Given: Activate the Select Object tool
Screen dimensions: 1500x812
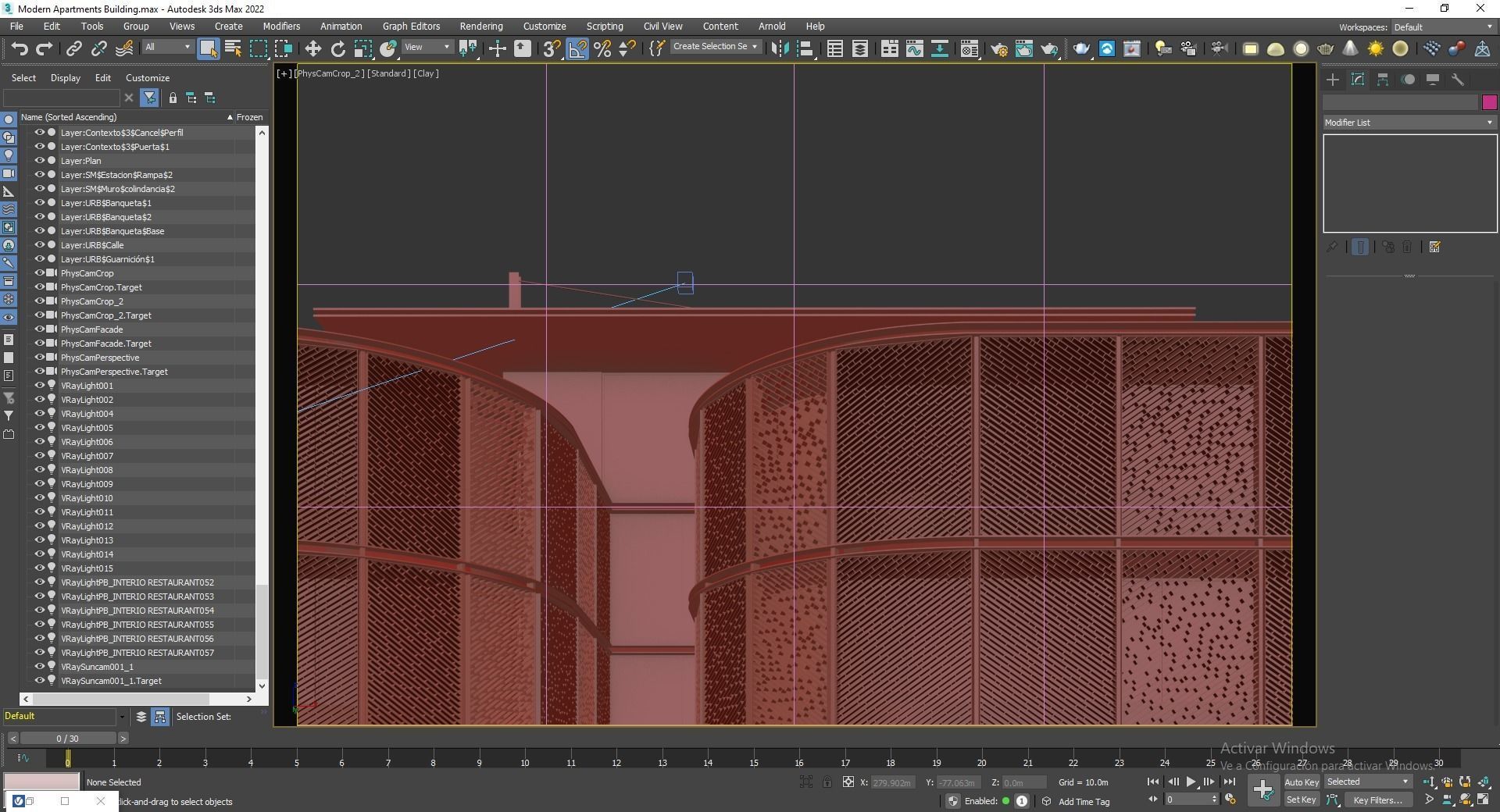Looking at the screenshot, I should [x=209, y=48].
